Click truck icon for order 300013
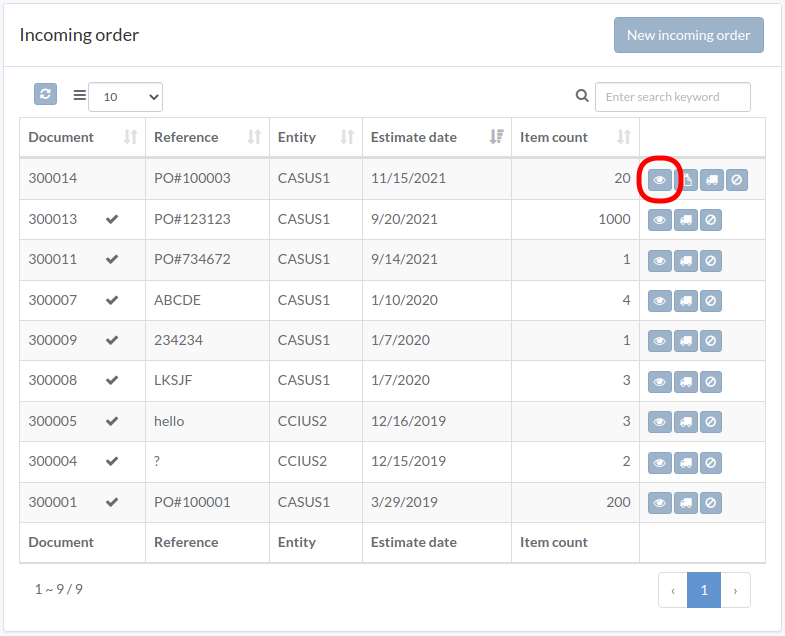785x636 pixels. point(686,220)
